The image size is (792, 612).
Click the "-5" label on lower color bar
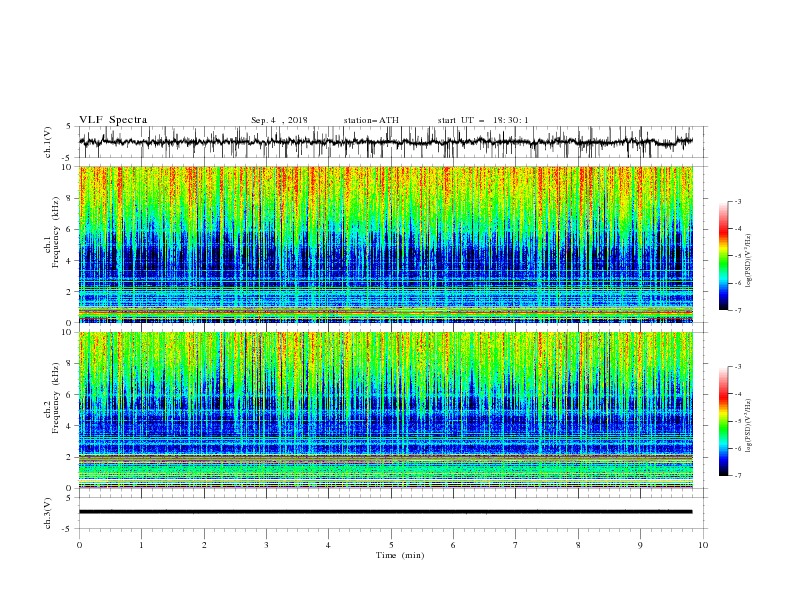click(738, 421)
